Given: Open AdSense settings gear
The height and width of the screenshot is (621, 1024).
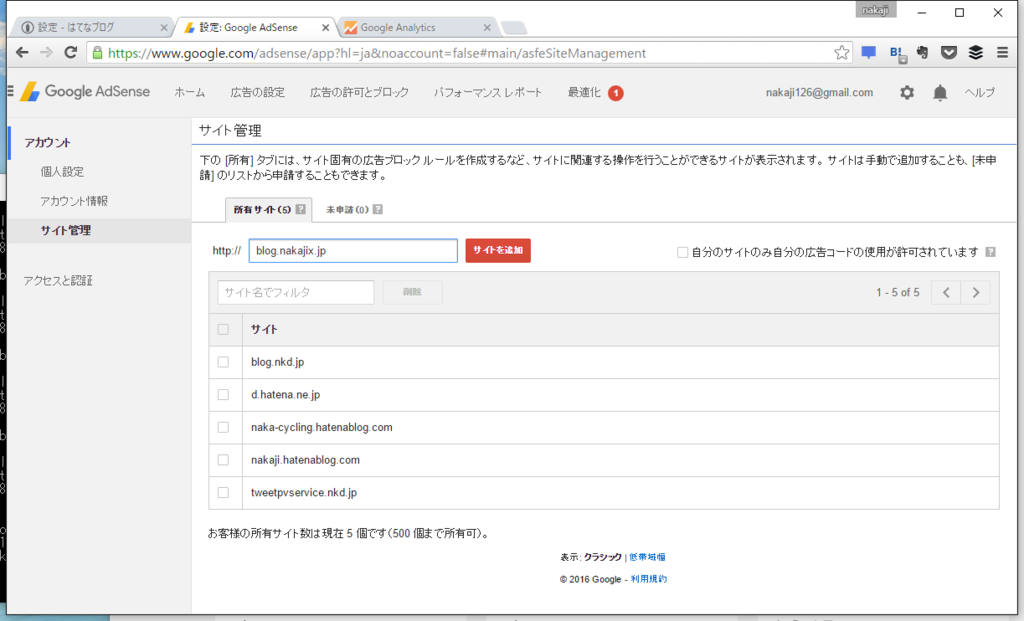Looking at the screenshot, I should point(907,93).
